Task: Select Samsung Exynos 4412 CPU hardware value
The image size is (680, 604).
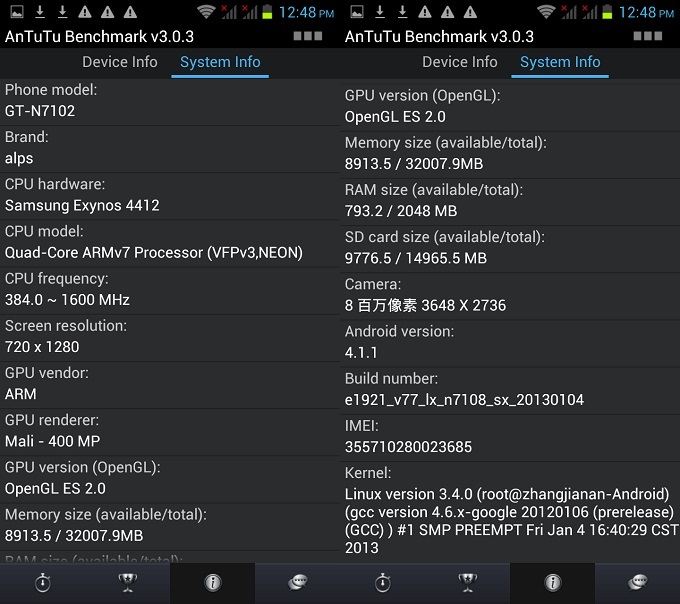Action: click(x=82, y=206)
